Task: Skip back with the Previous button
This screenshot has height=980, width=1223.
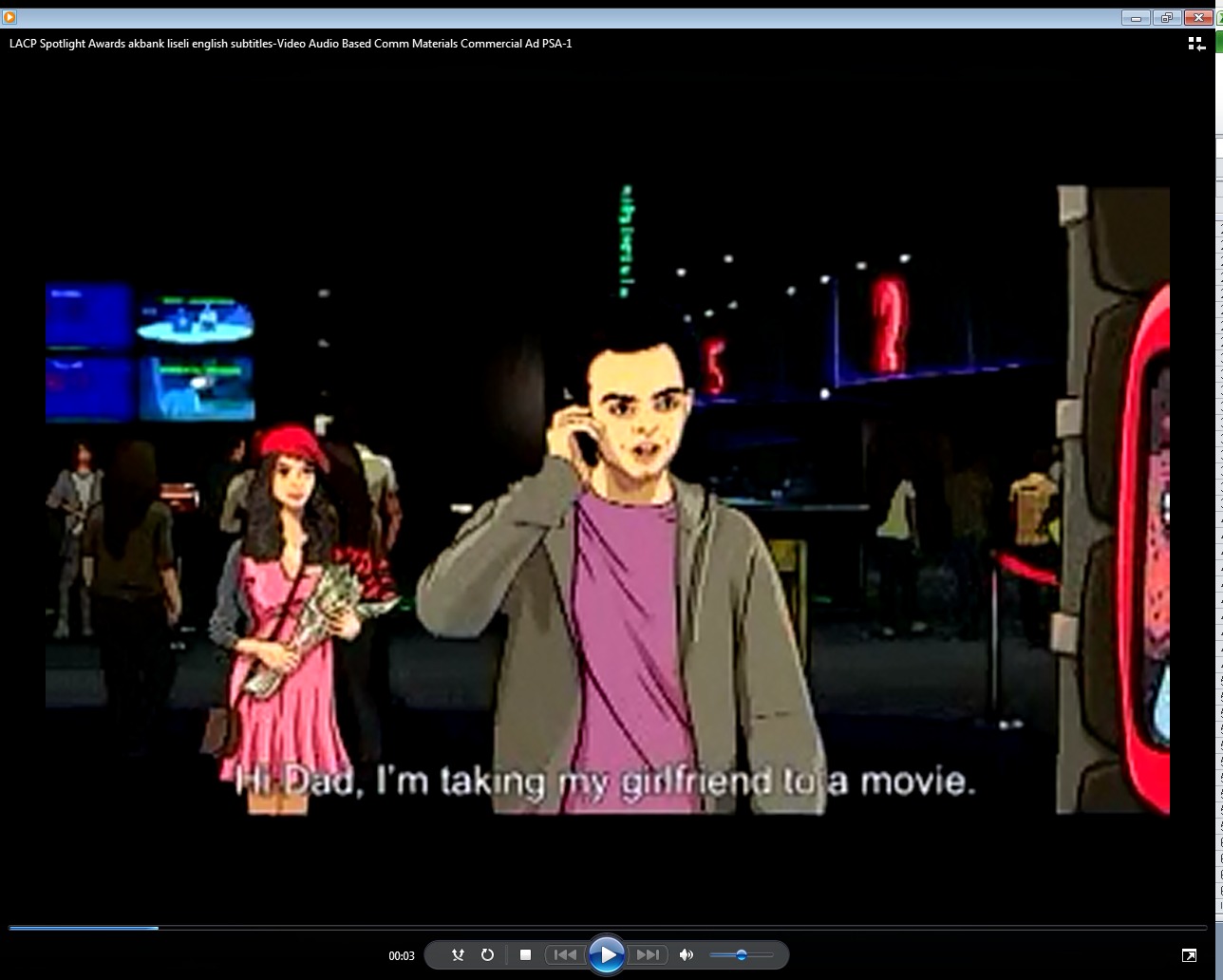Action: click(x=564, y=955)
